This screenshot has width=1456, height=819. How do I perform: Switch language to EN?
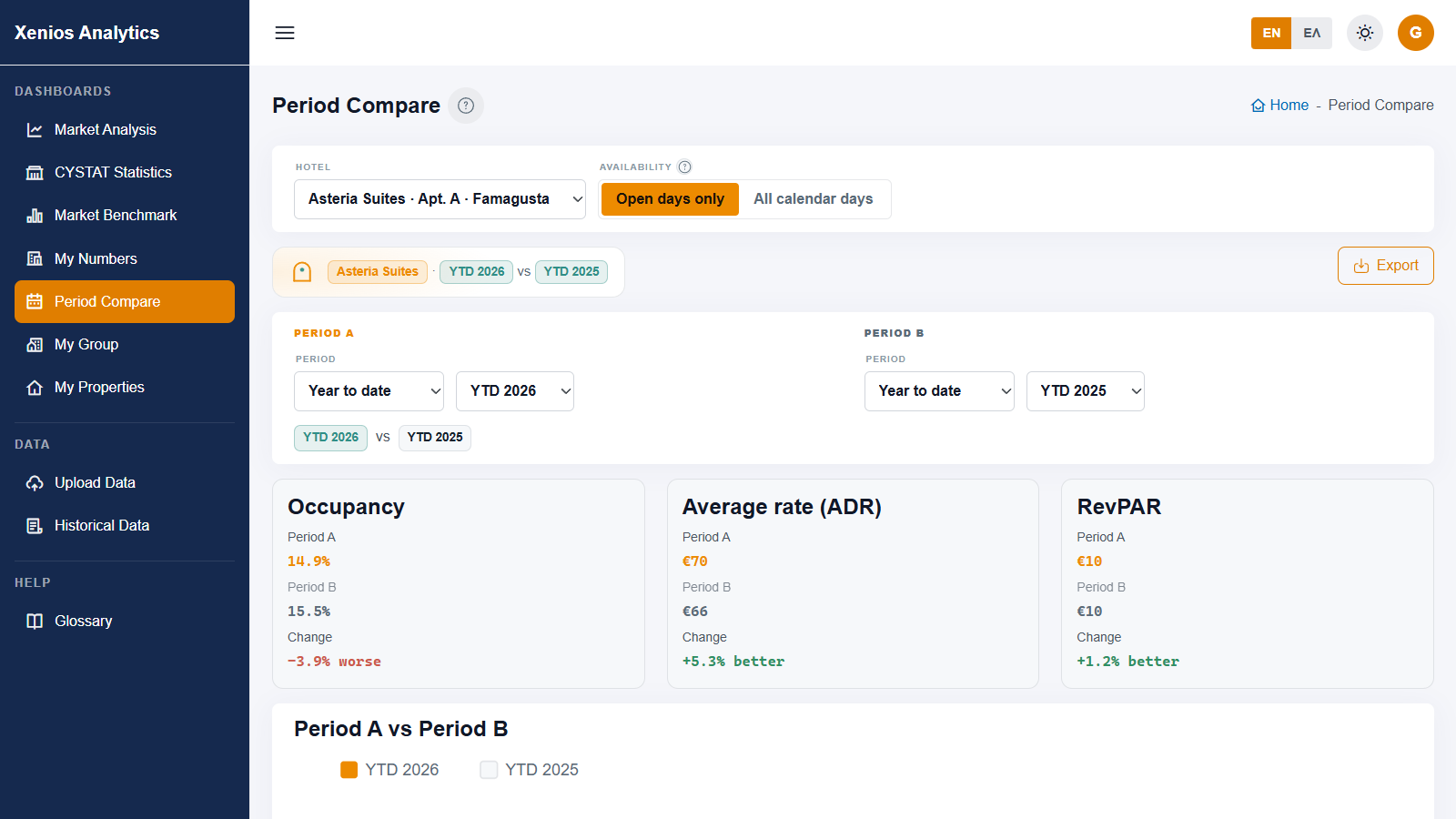coord(1271,33)
